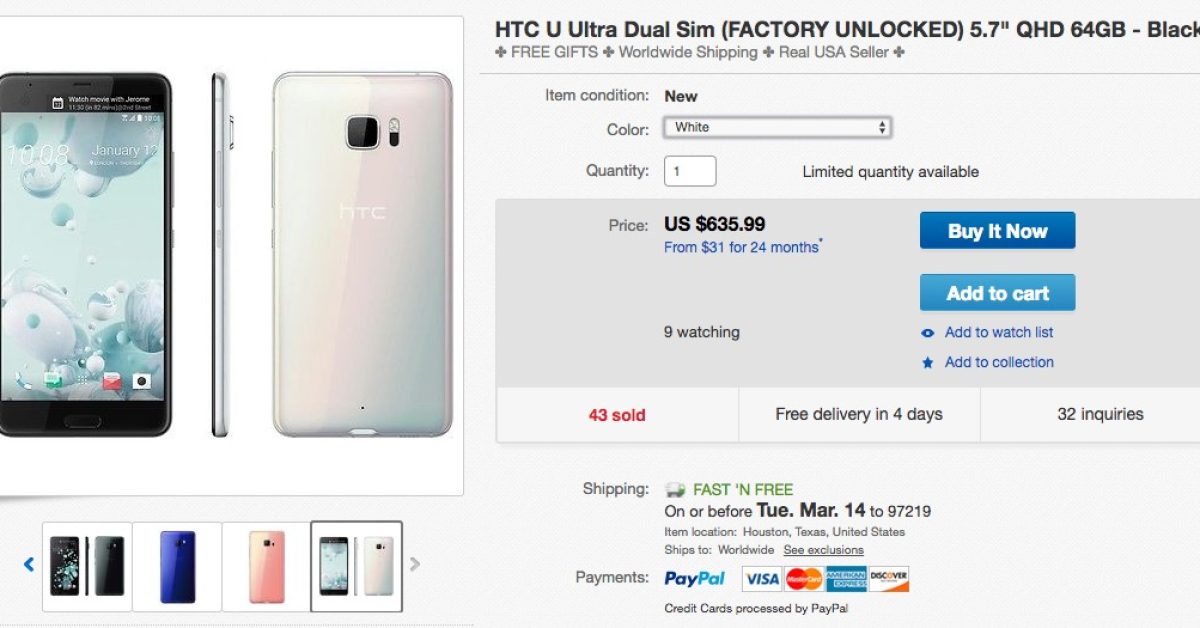Viewport: 1200px width, 628px height.
Task: Click the Quantity input field
Action: (690, 171)
